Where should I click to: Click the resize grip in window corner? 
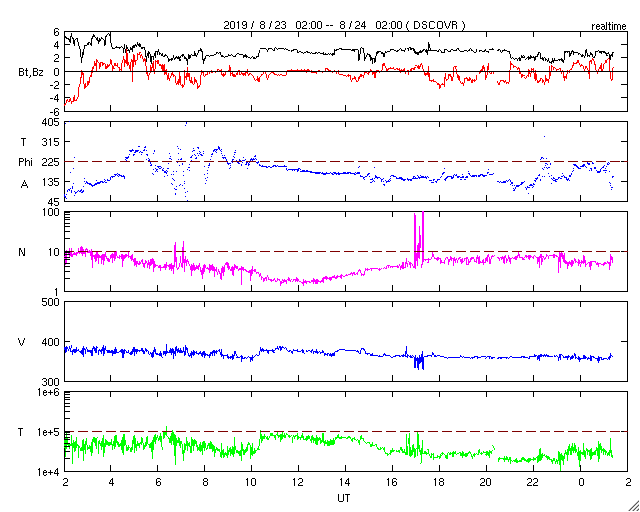(633, 505)
